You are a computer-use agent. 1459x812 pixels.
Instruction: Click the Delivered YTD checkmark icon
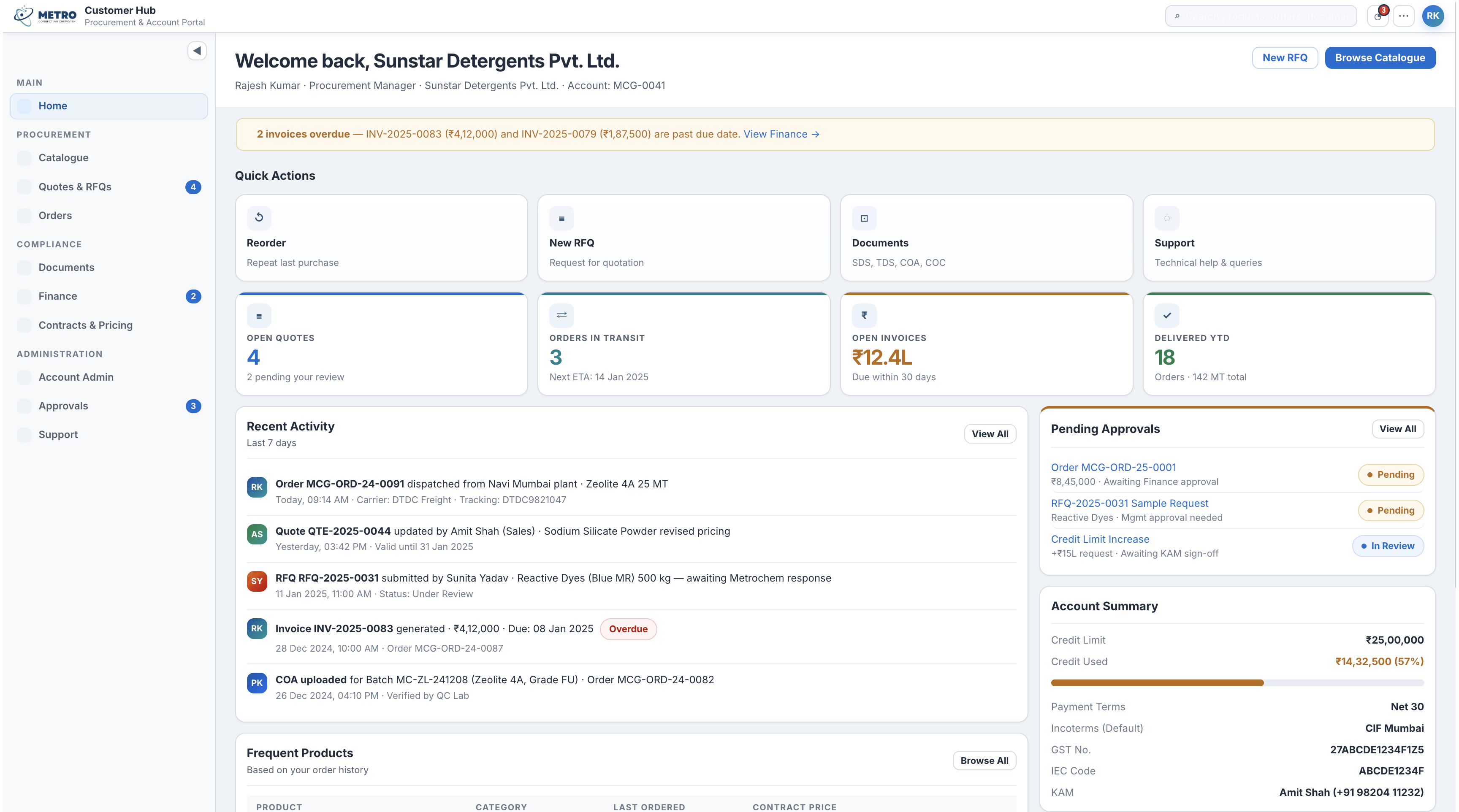(1167, 315)
